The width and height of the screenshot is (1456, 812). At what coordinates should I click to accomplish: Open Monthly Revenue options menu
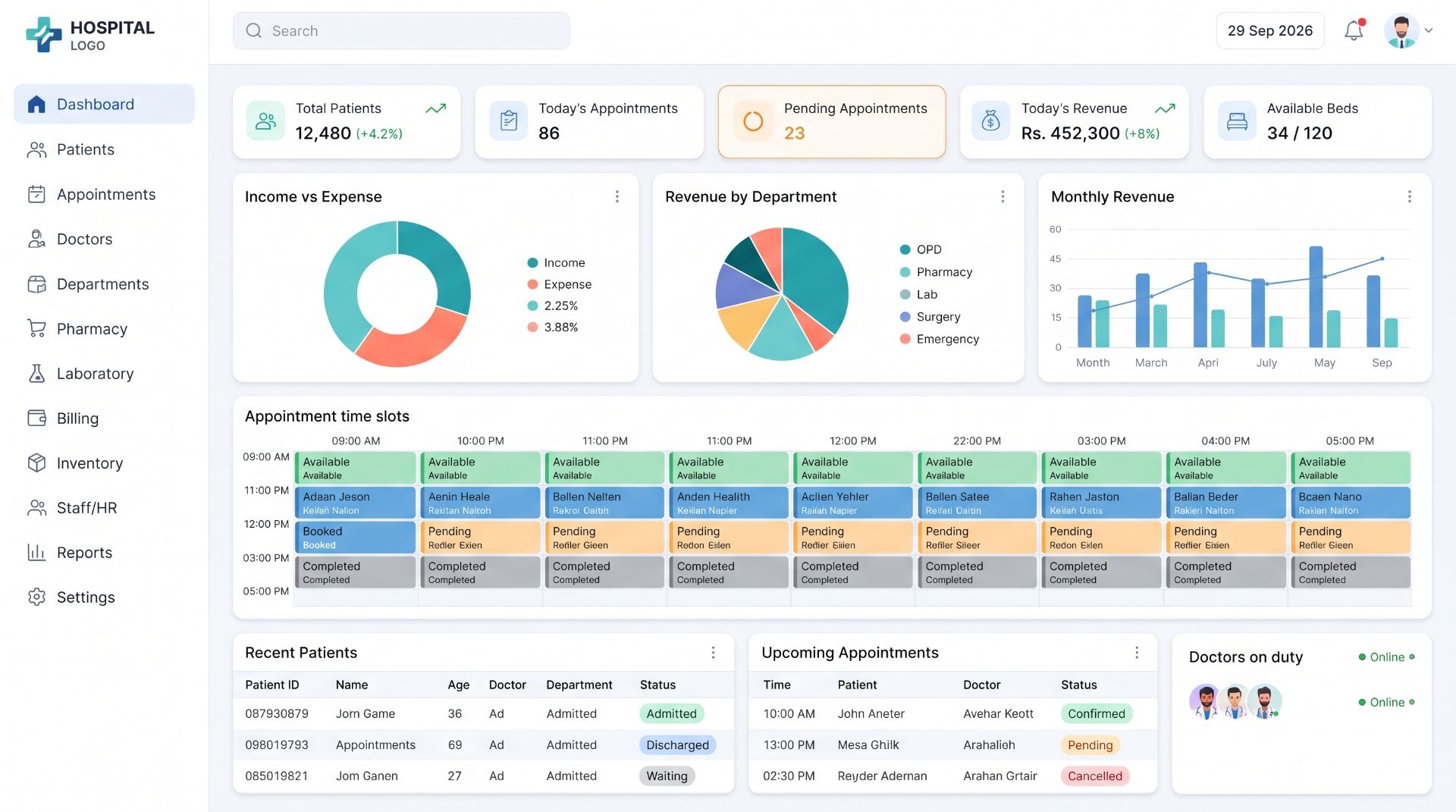click(x=1410, y=196)
